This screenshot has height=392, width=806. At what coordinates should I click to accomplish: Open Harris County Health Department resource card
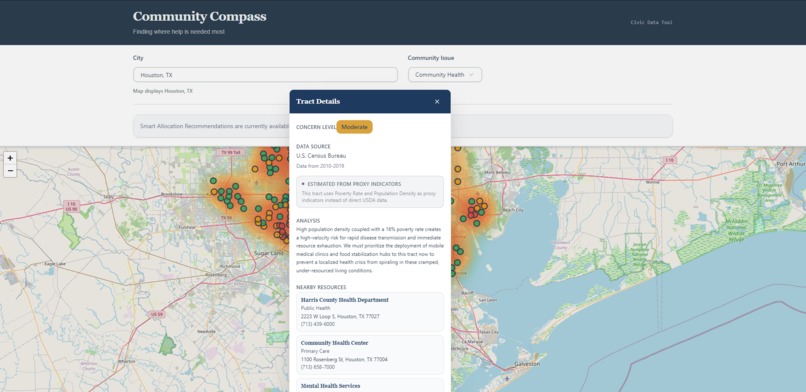click(x=370, y=312)
